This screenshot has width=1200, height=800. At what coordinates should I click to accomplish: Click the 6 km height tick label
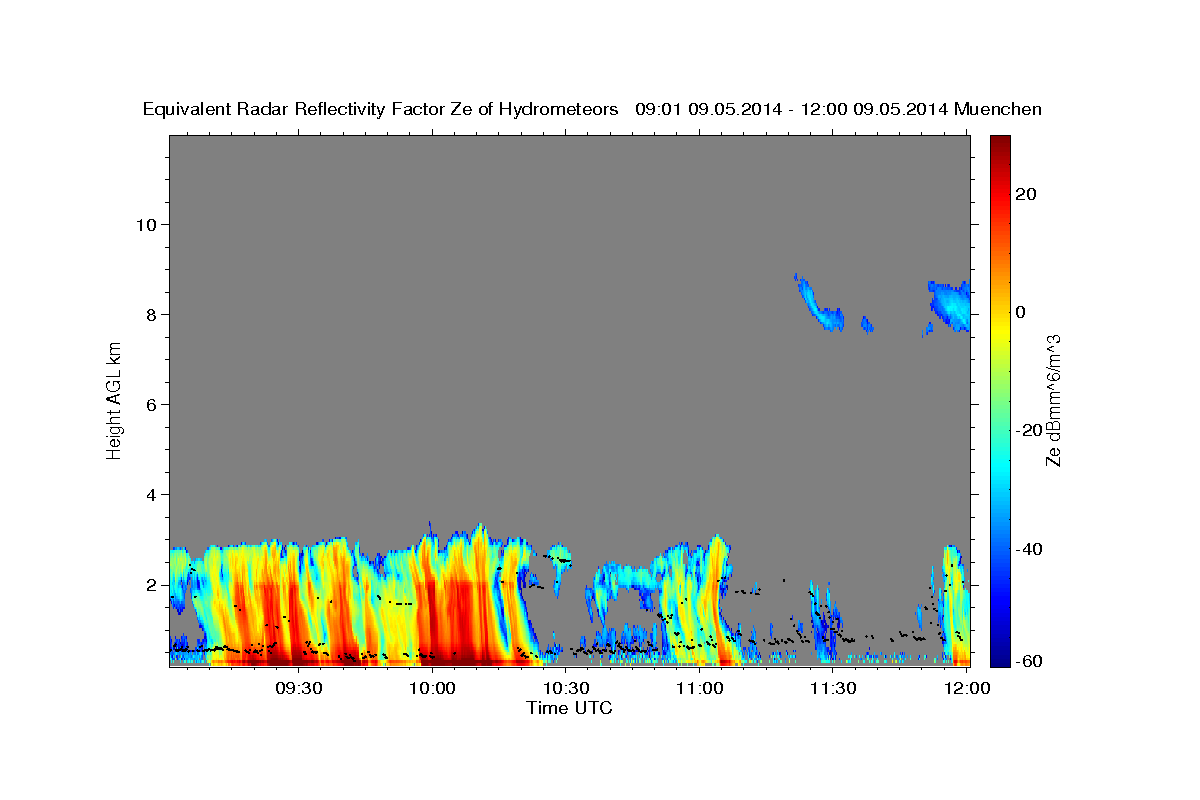(x=150, y=404)
